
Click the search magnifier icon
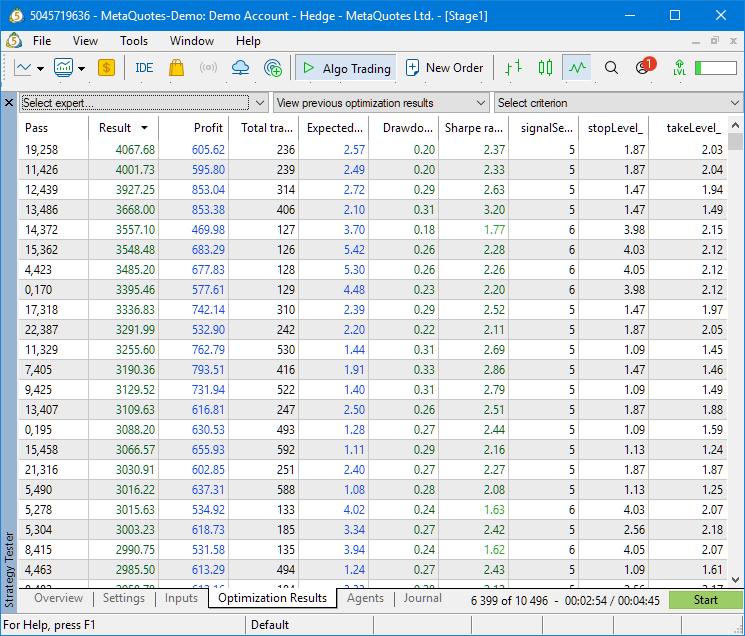(x=611, y=68)
